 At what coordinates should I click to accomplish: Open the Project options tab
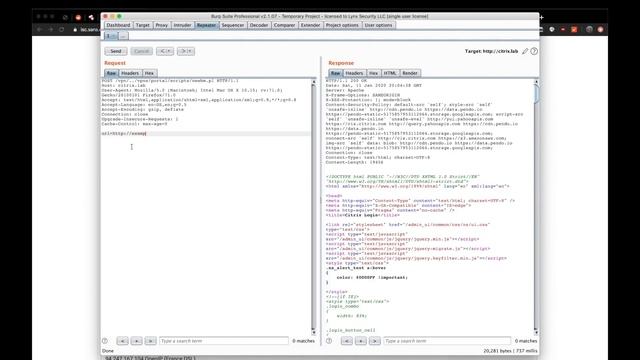point(342,25)
